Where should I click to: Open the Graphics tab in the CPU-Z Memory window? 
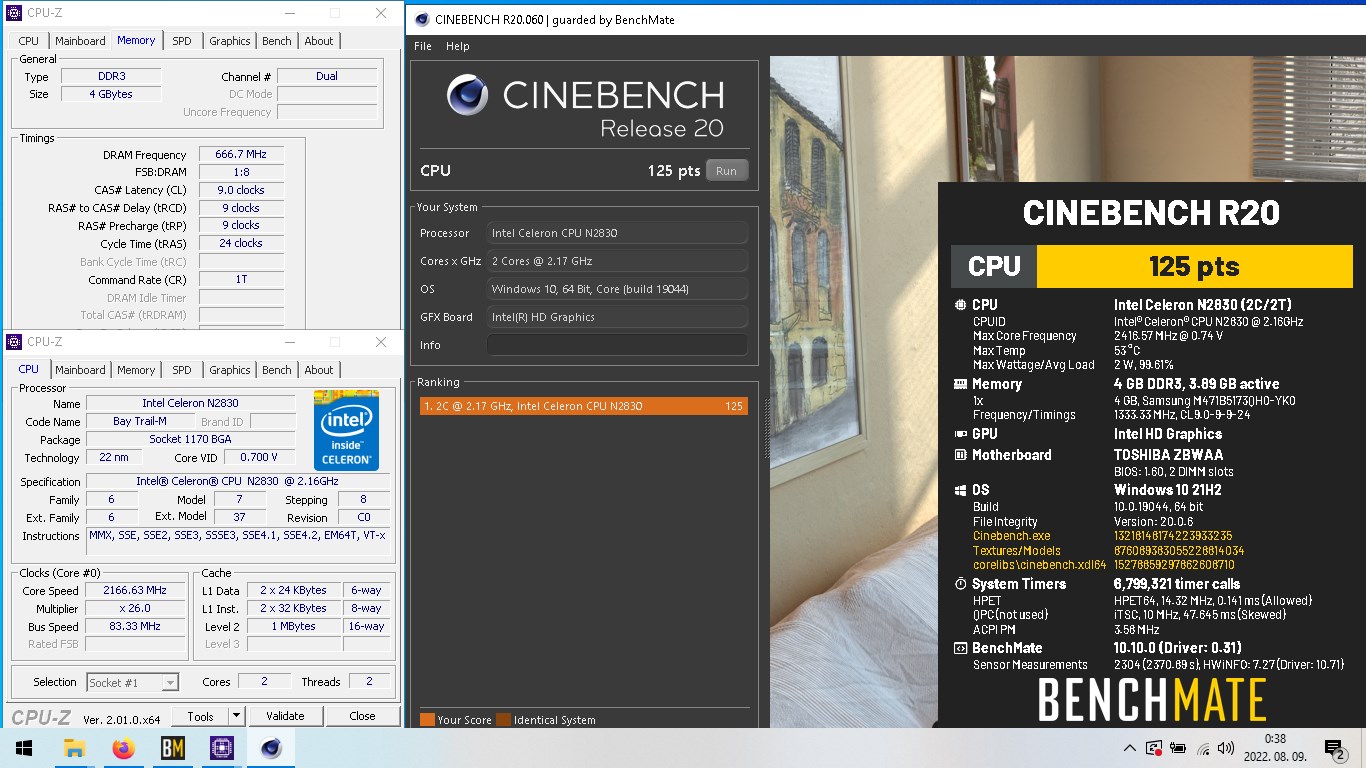[x=229, y=41]
